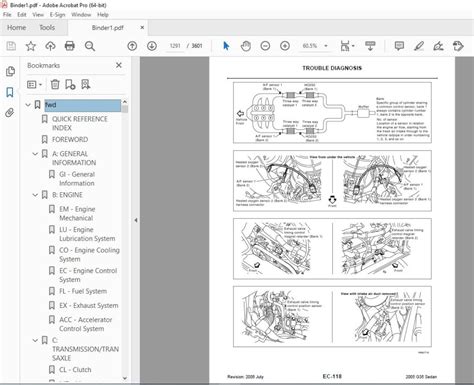Open EC - Engine Control System bookmark
Screen dimensions: 474x385
coord(88,275)
